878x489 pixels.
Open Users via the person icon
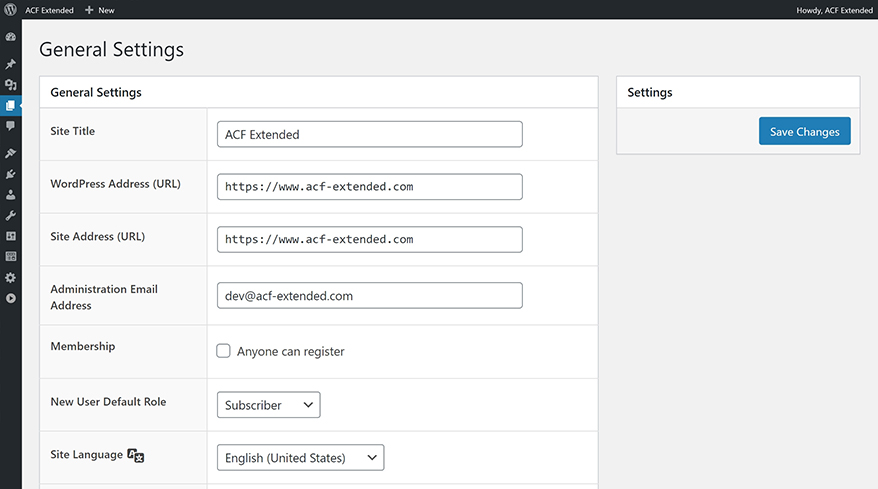10,195
